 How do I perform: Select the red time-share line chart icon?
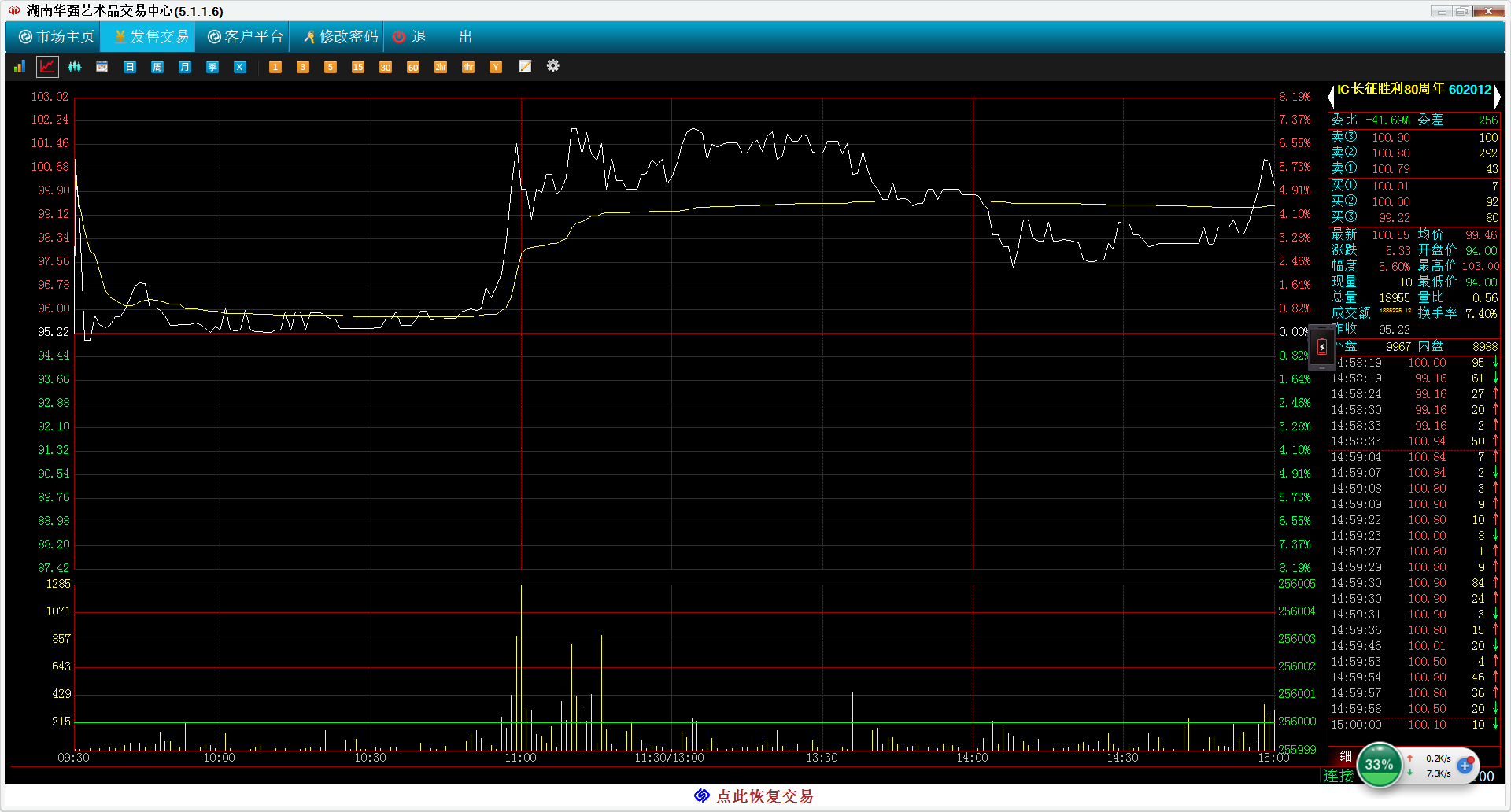(48, 67)
